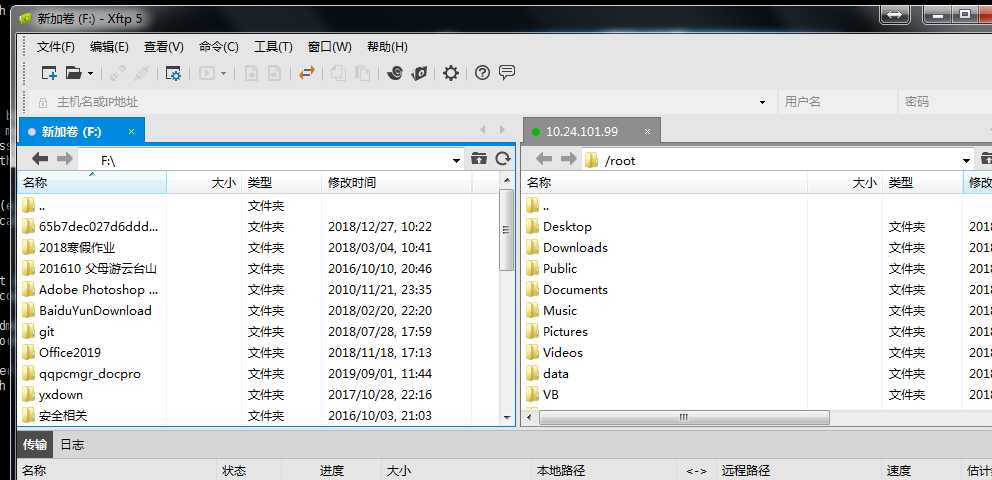992x480 pixels.
Task: Open the 文件(F) menu
Action: 56,47
